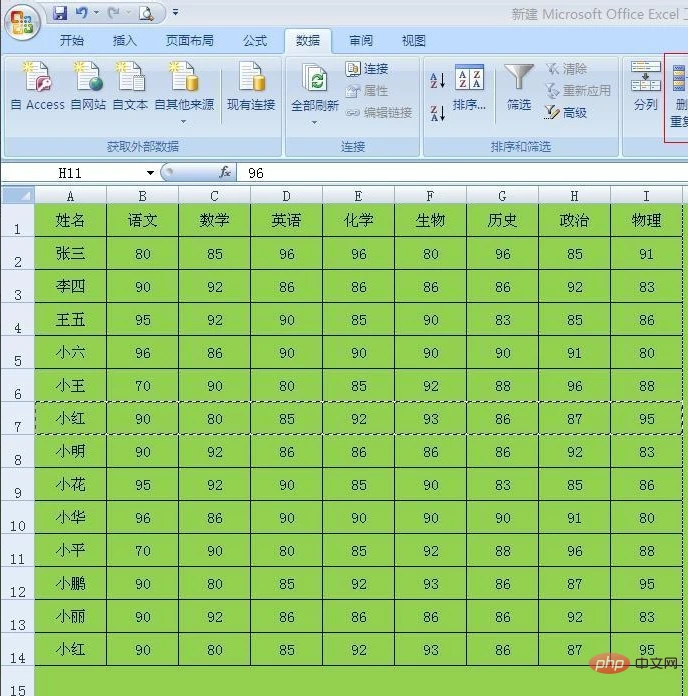Image resolution: width=688 pixels, height=696 pixels.
Task: Click the 连接 (Connections) button
Action: click(x=367, y=69)
